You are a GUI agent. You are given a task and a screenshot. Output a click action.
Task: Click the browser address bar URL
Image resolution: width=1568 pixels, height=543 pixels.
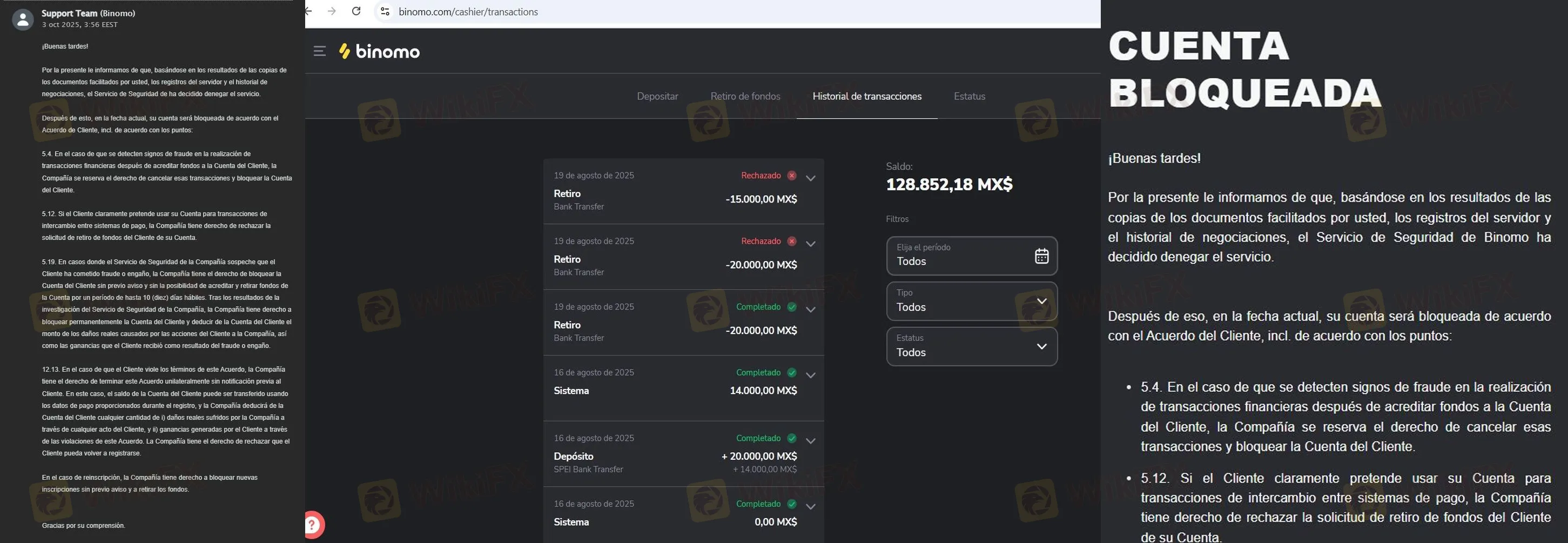pyautogui.click(x=468, y=11)
